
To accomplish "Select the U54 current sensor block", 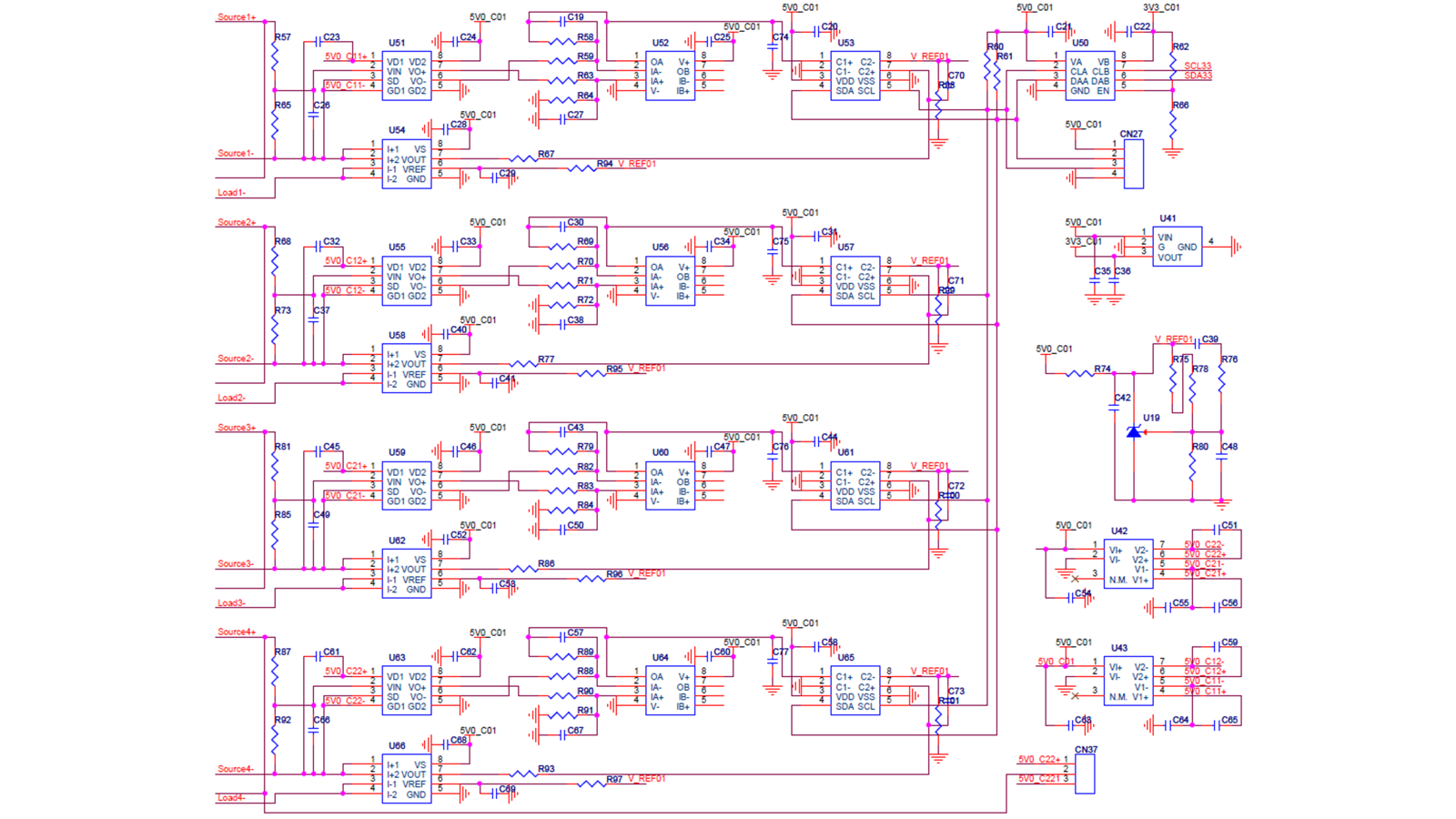I will (406, 164).
